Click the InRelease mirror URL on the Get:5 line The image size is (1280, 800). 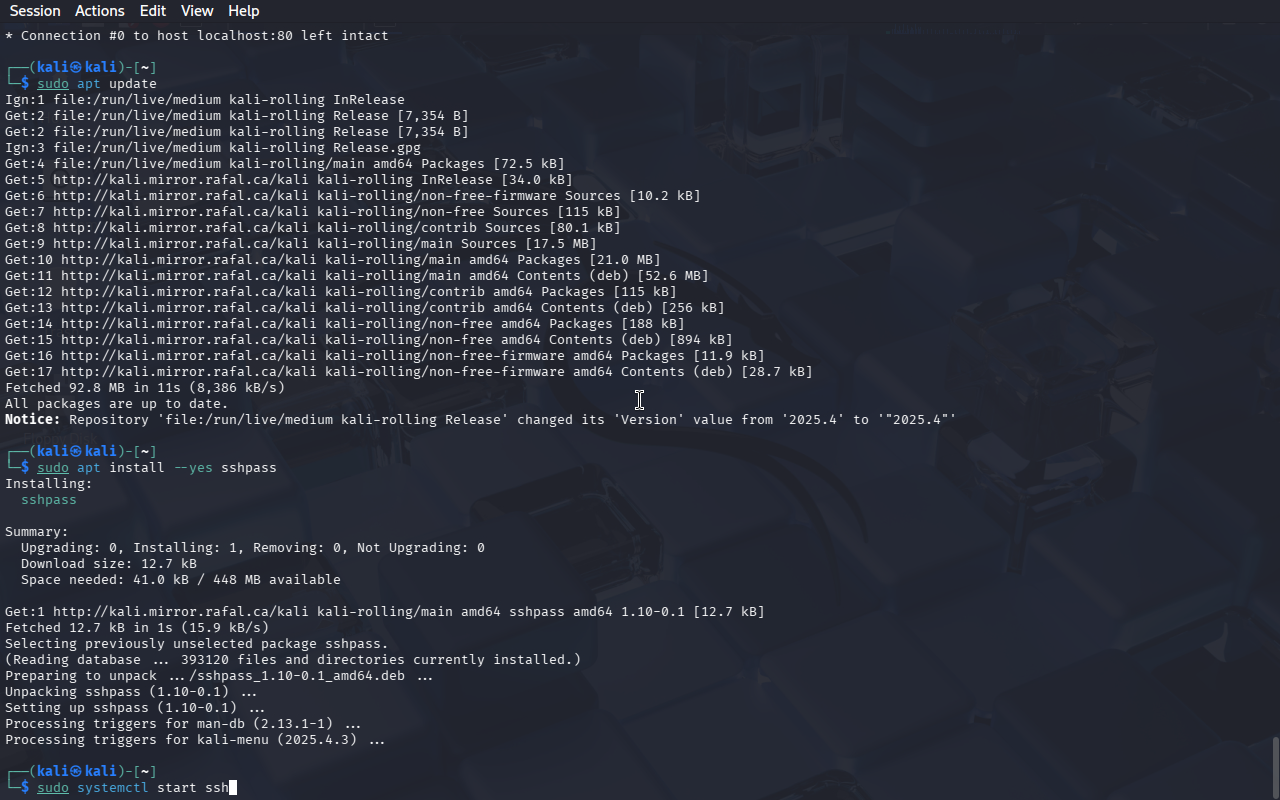[181, 180]
